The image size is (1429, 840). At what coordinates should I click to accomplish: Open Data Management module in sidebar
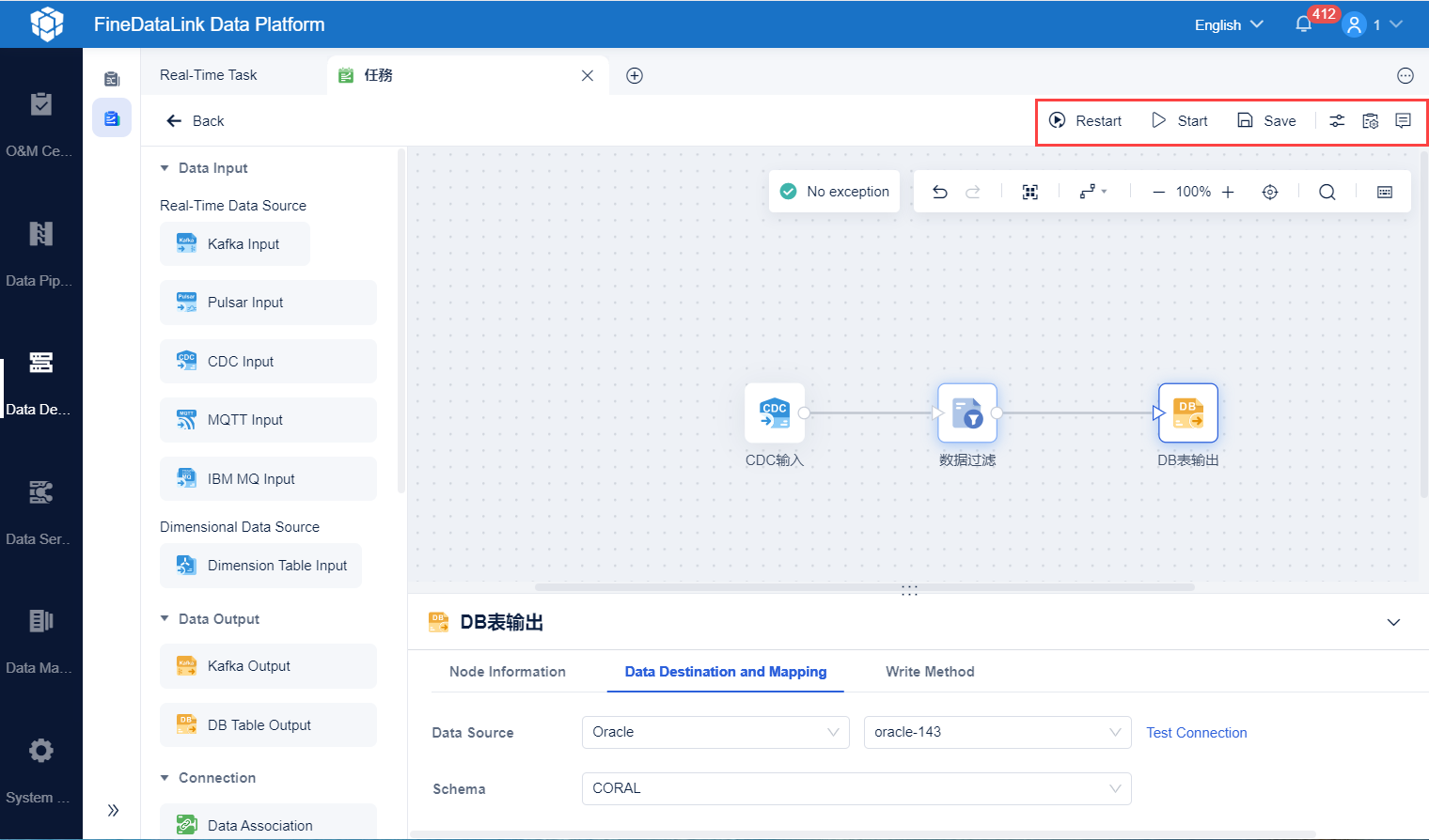point(40,640)
